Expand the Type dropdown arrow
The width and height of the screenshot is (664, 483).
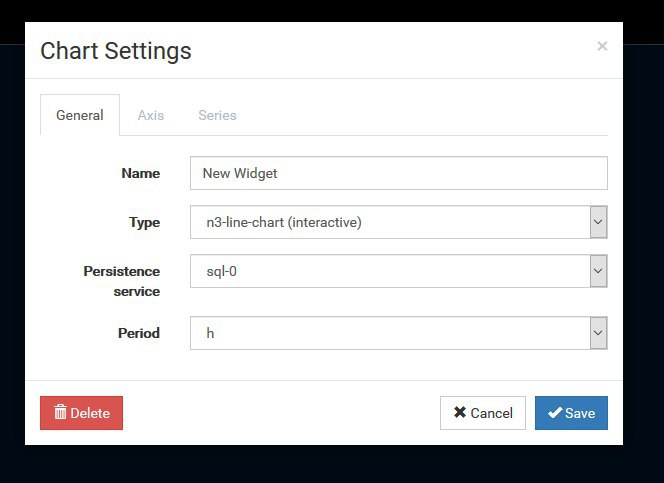598,222
